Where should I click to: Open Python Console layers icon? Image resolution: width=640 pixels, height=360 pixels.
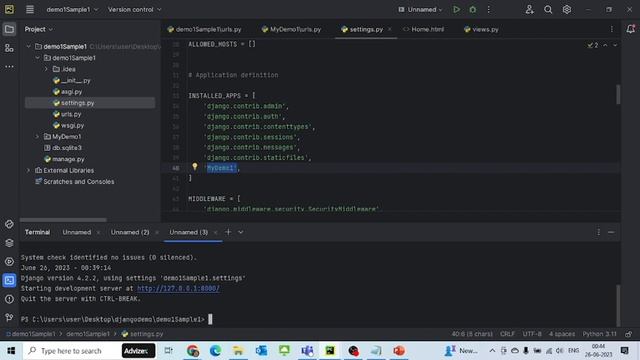[x=9, y=243]
